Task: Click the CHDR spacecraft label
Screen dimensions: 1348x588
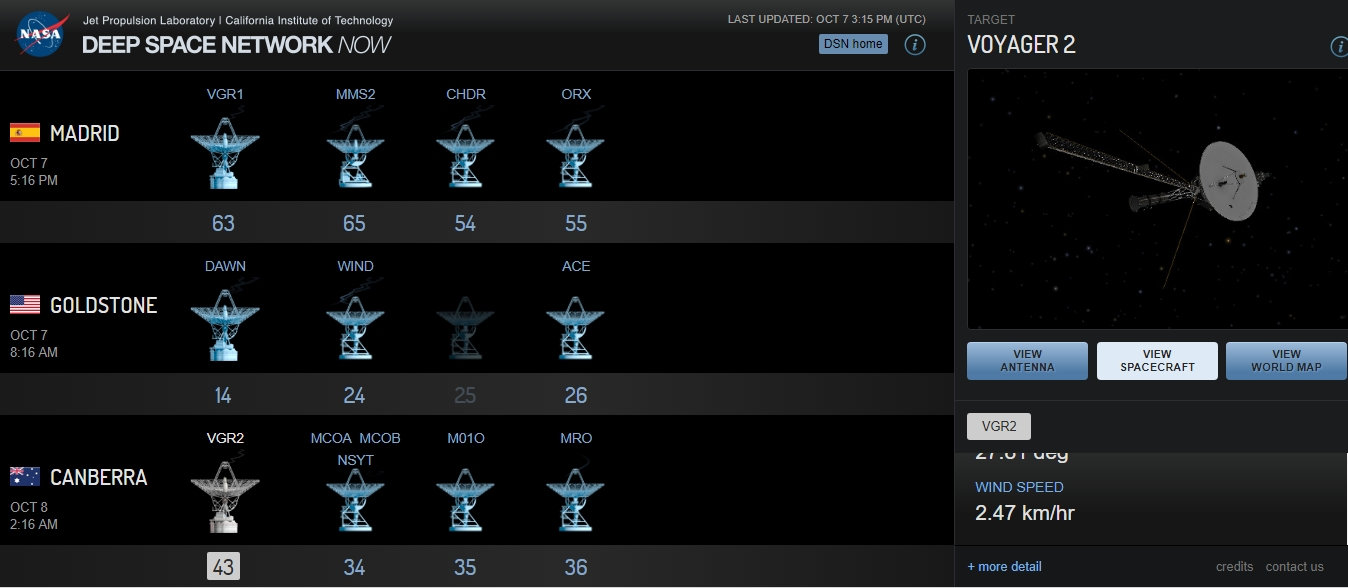Action: point(466,95)
